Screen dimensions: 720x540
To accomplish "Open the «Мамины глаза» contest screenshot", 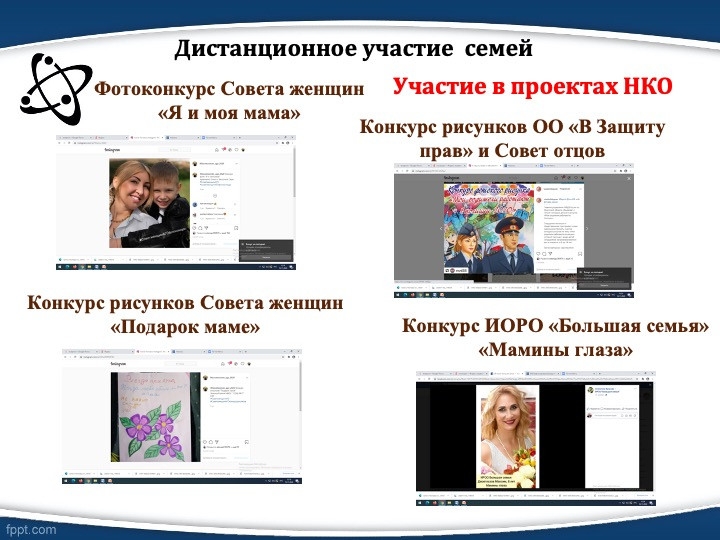I will pyautogui.click(x=535, y=439).
